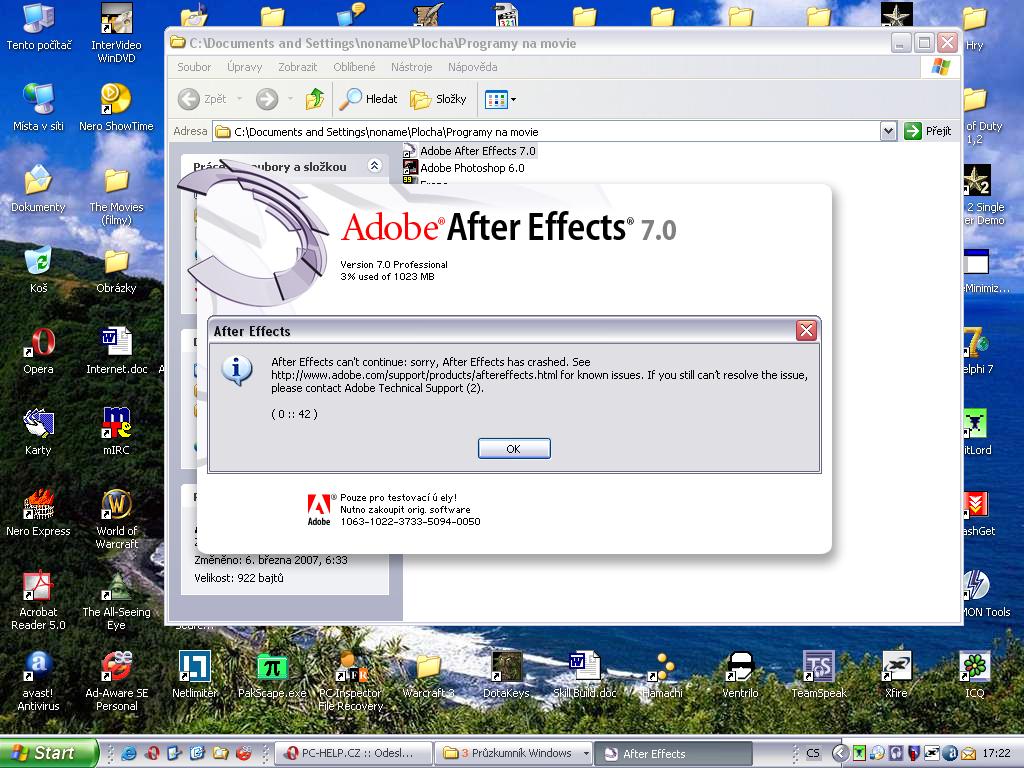
Task: Click the forward arrow in Explorer toolbar
Action: coord(266,99)
